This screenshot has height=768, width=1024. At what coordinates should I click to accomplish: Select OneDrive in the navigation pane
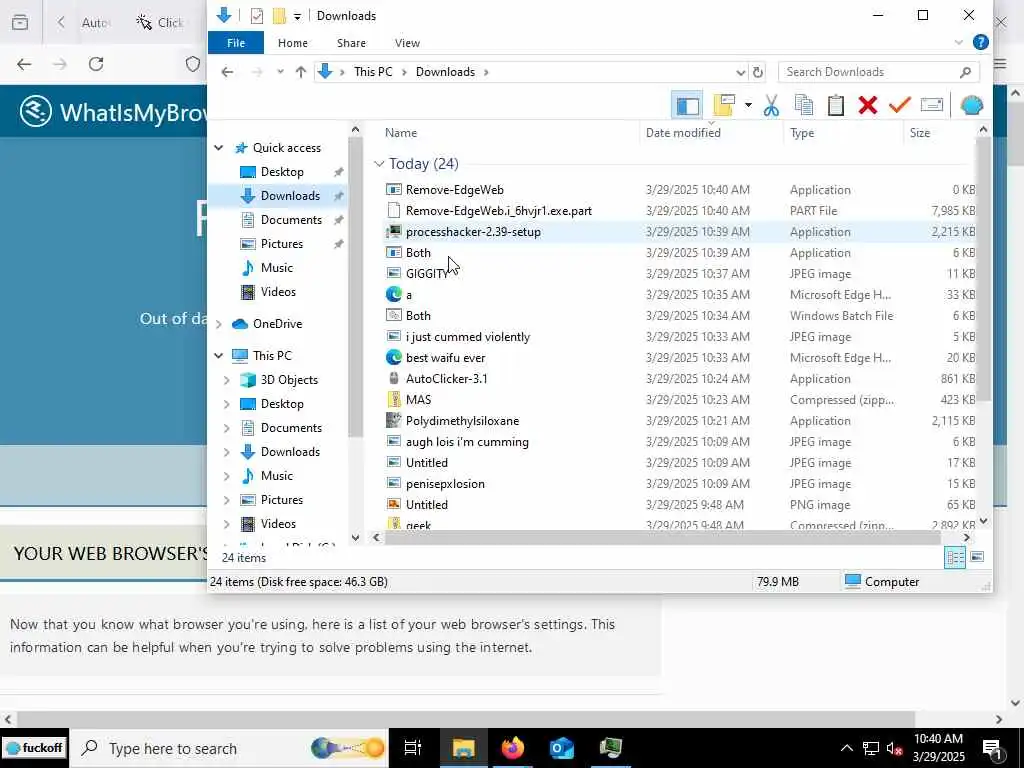point(277,324)
